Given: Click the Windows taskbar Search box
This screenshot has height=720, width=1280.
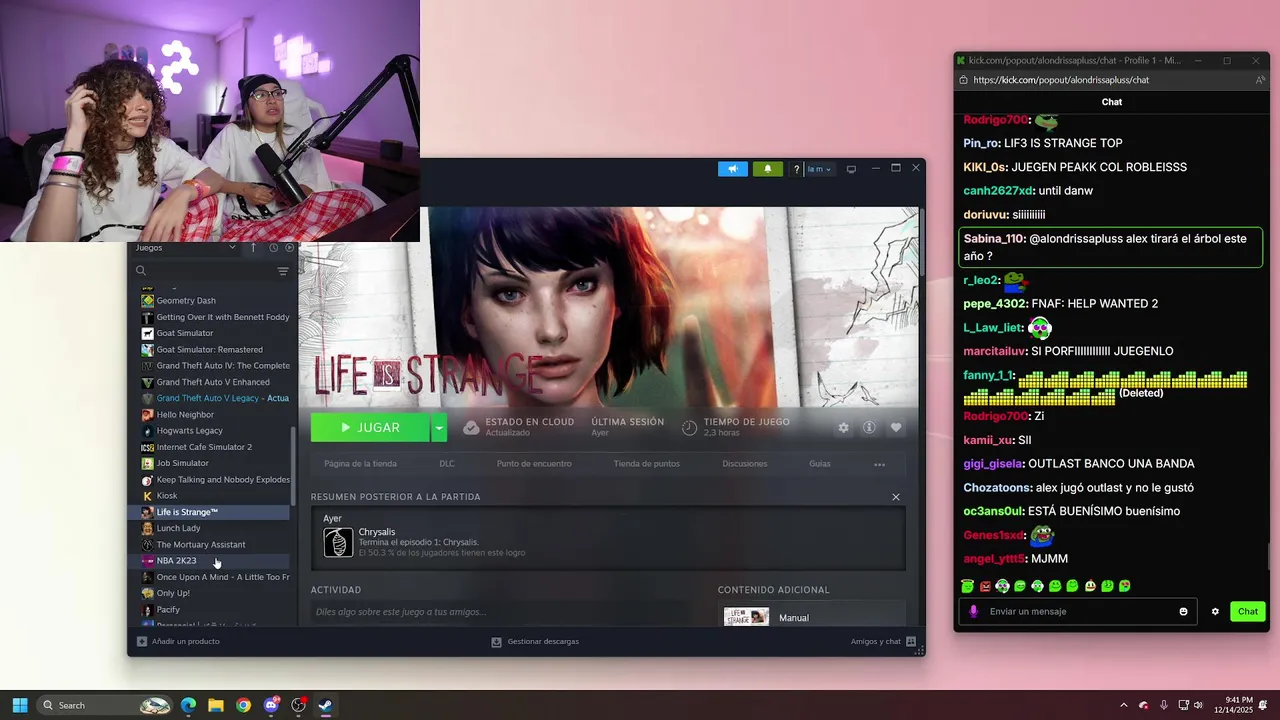Looking at the screenshot, I should click(x=105, y=705).
